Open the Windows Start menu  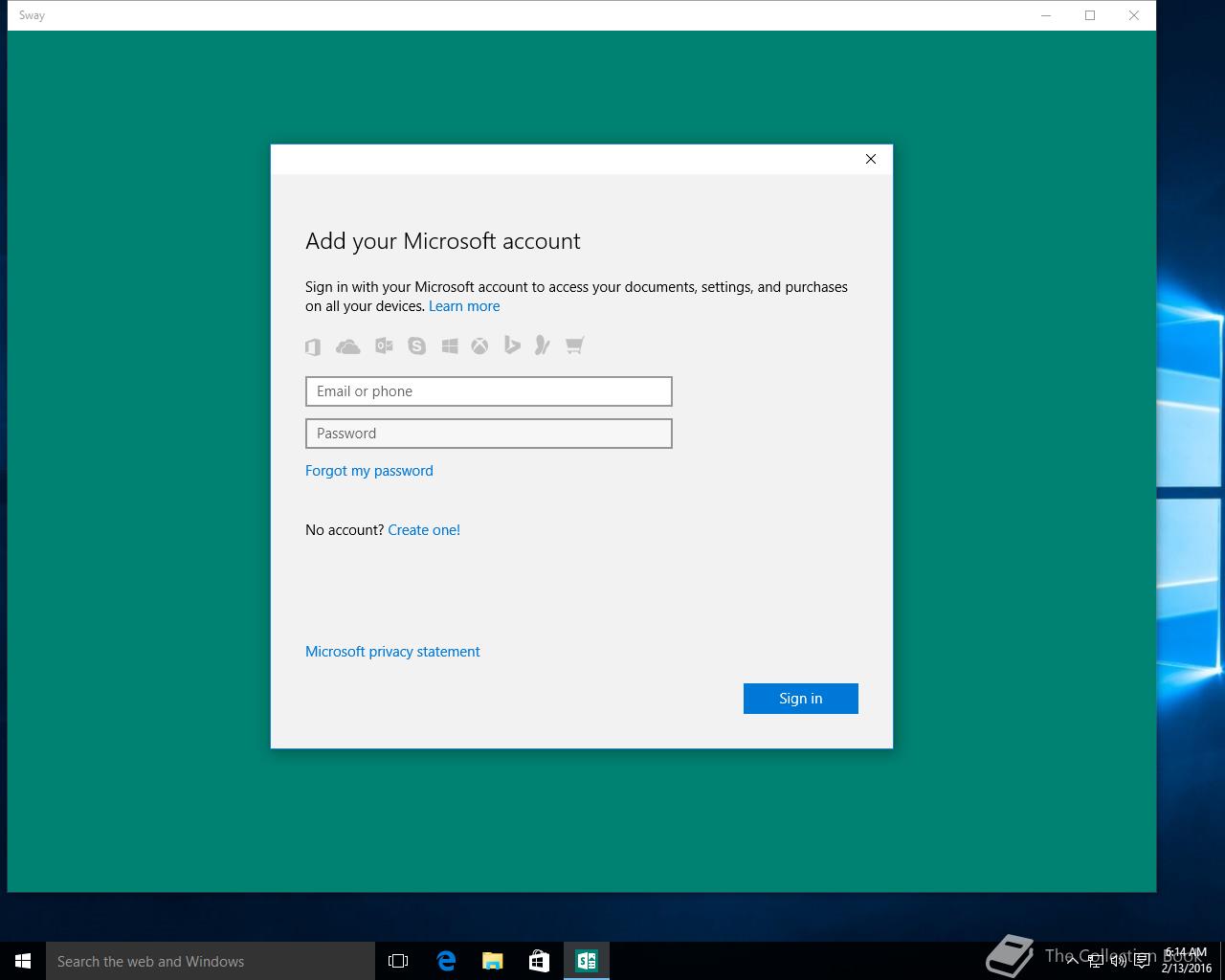click(23, 961)
